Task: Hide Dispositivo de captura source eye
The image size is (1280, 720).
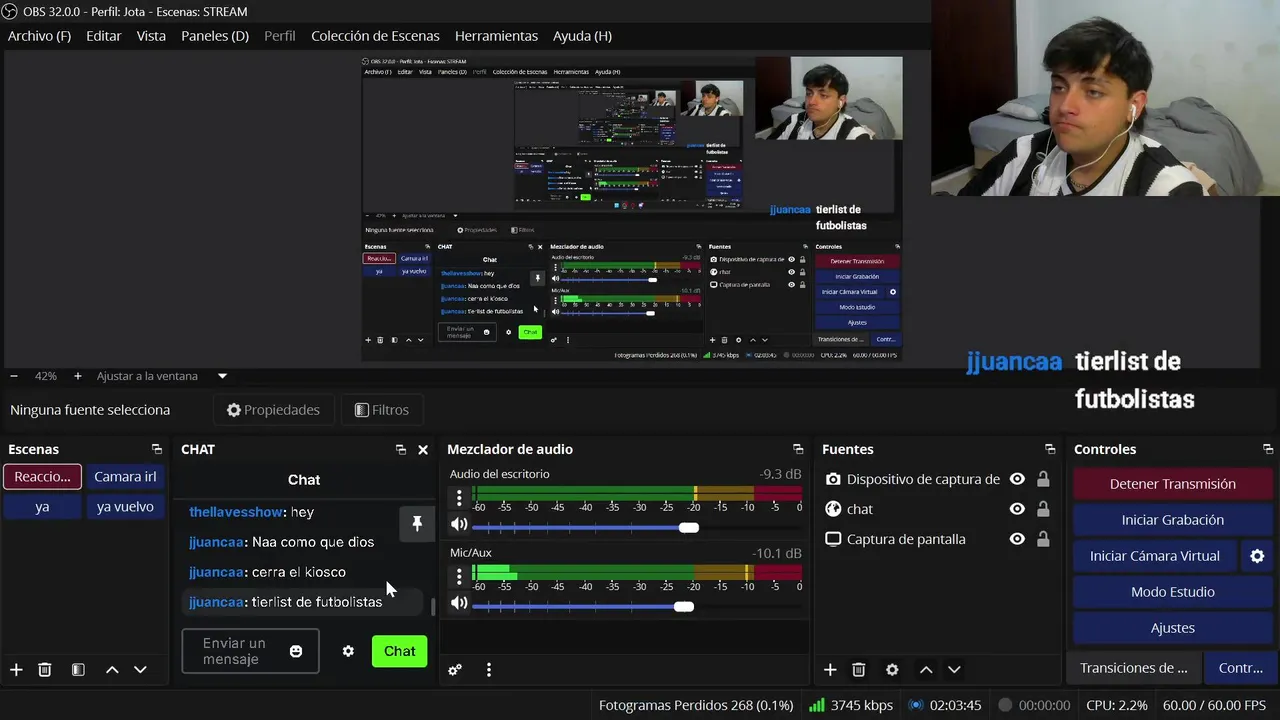Action: (1017, 479)
